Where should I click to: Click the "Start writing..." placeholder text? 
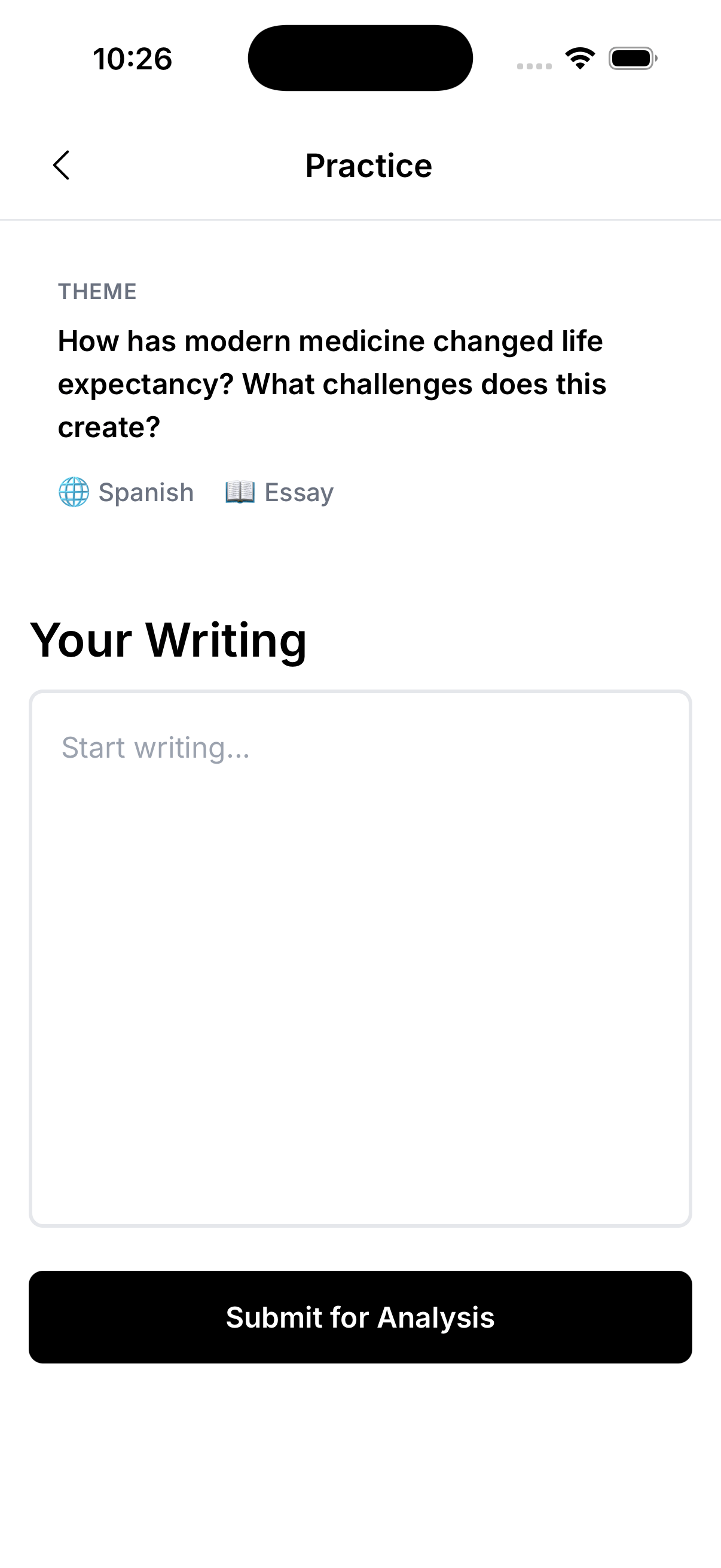tap(156, 748)
